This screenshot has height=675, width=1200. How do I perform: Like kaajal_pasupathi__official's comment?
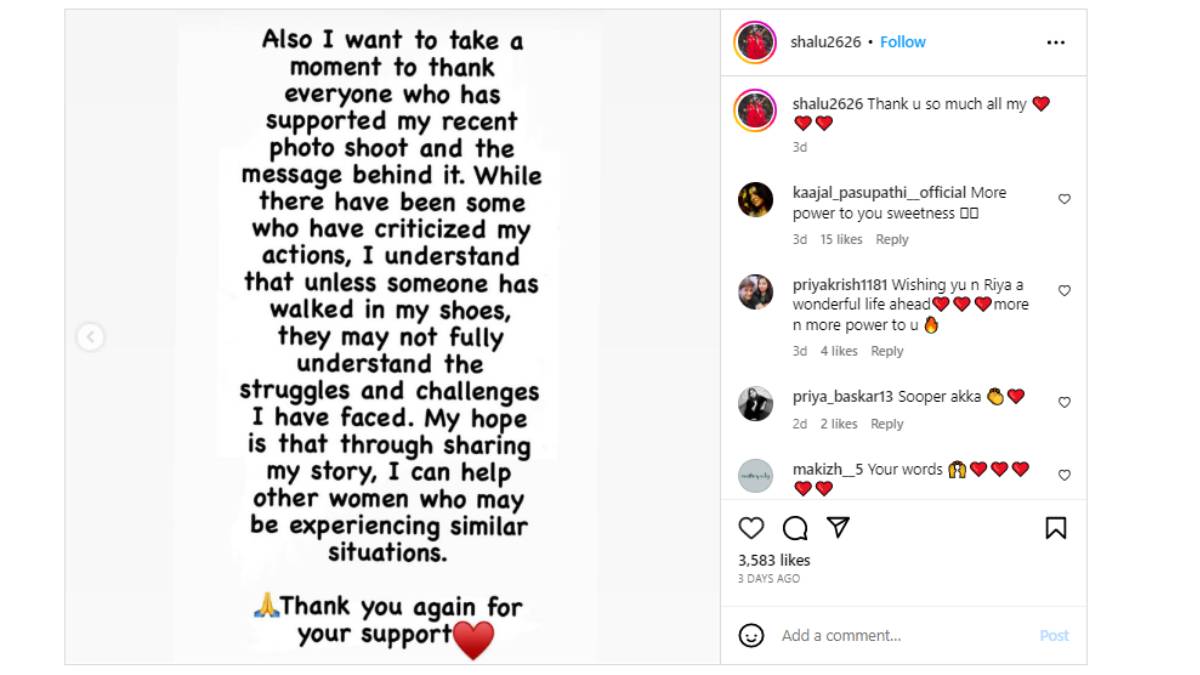[x=1064, y=199]
